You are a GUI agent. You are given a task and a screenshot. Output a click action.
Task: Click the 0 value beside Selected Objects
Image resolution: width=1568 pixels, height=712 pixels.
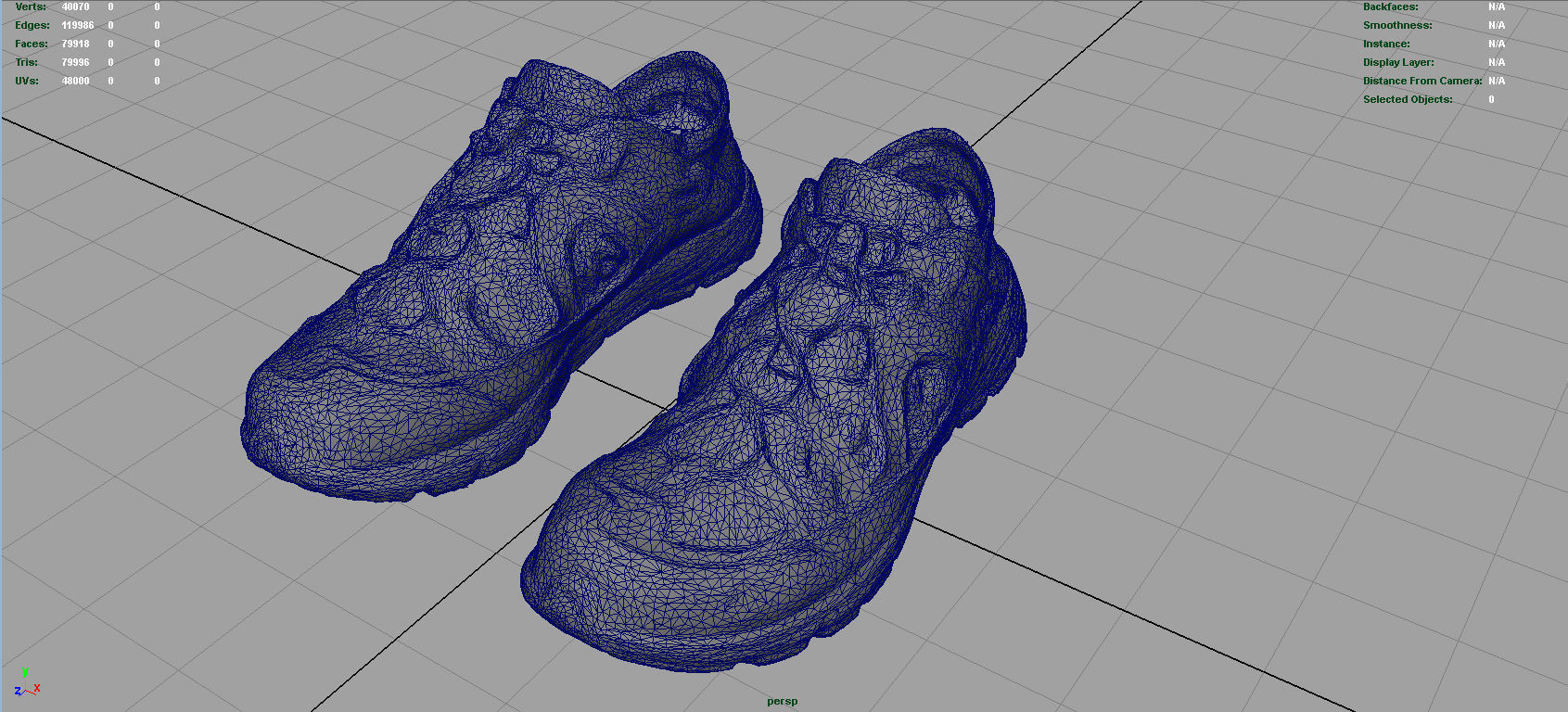click(1491, 99)
